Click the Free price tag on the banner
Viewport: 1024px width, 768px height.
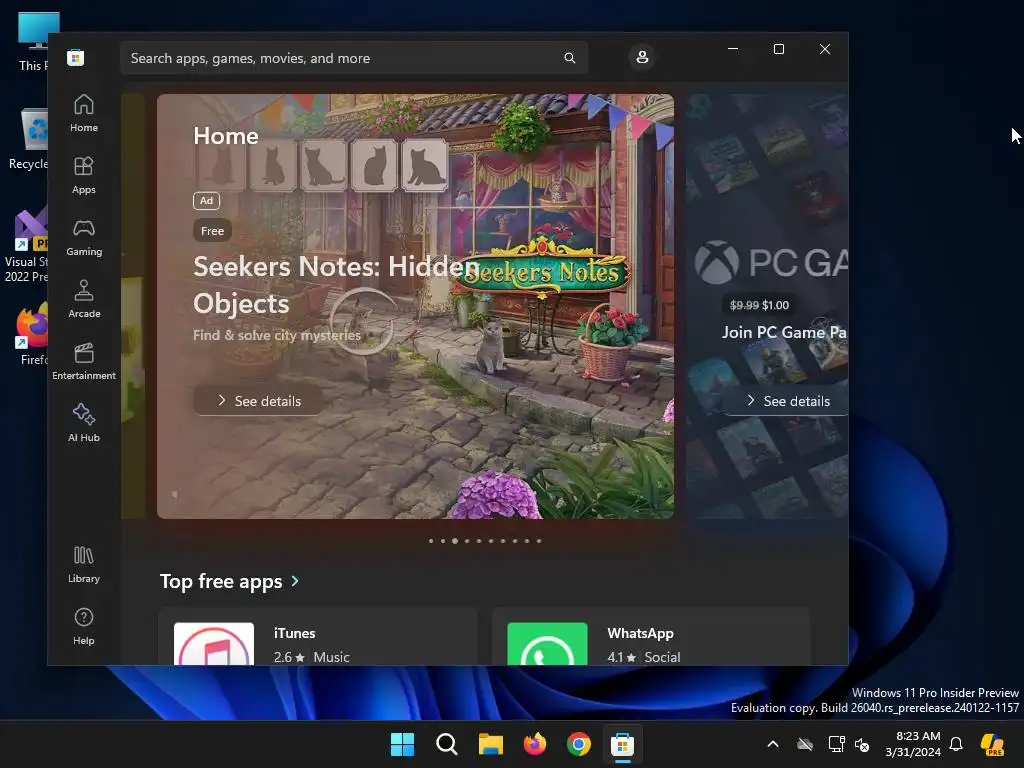[212, 231]
